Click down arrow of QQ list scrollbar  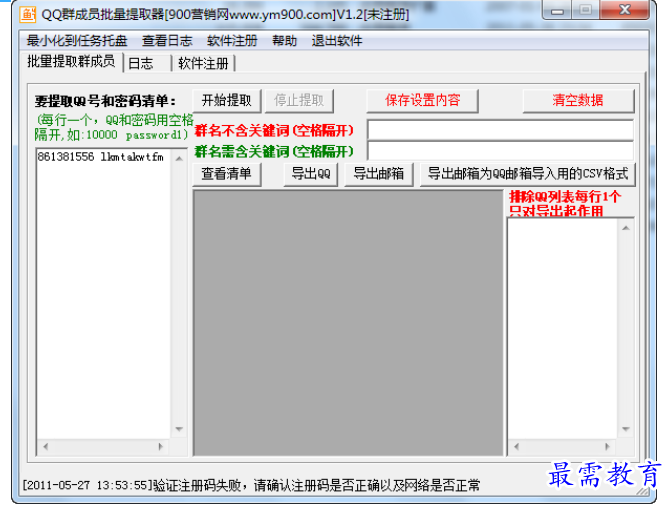tap(179, 429)
